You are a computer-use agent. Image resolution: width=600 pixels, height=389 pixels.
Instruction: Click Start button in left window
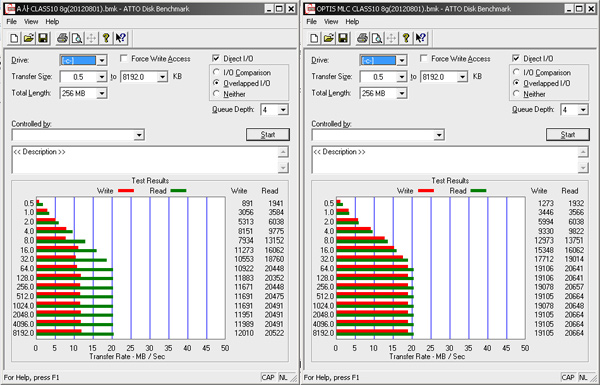tap(268, 135)
